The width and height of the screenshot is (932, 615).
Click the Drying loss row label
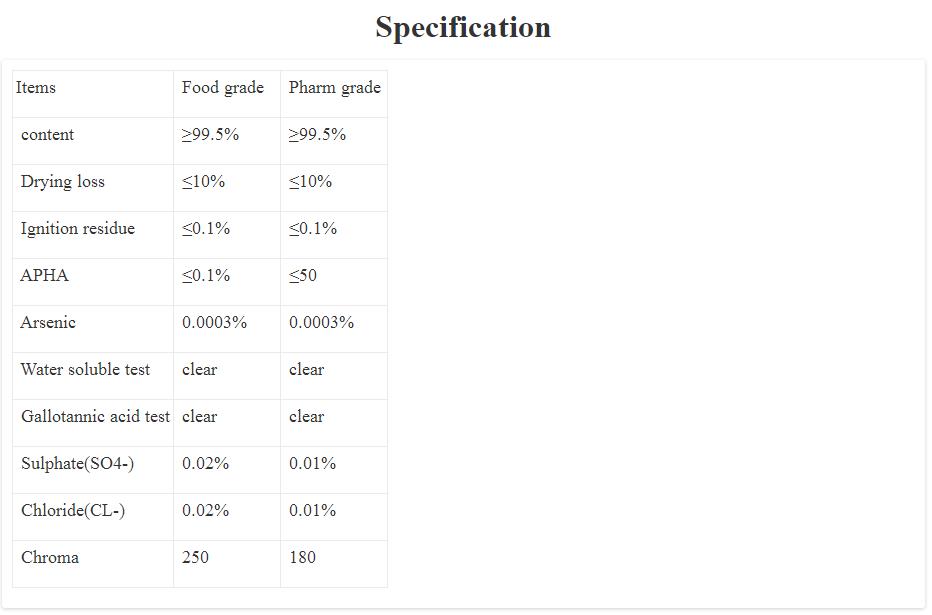pyautogui.click(x=63, y=182)
